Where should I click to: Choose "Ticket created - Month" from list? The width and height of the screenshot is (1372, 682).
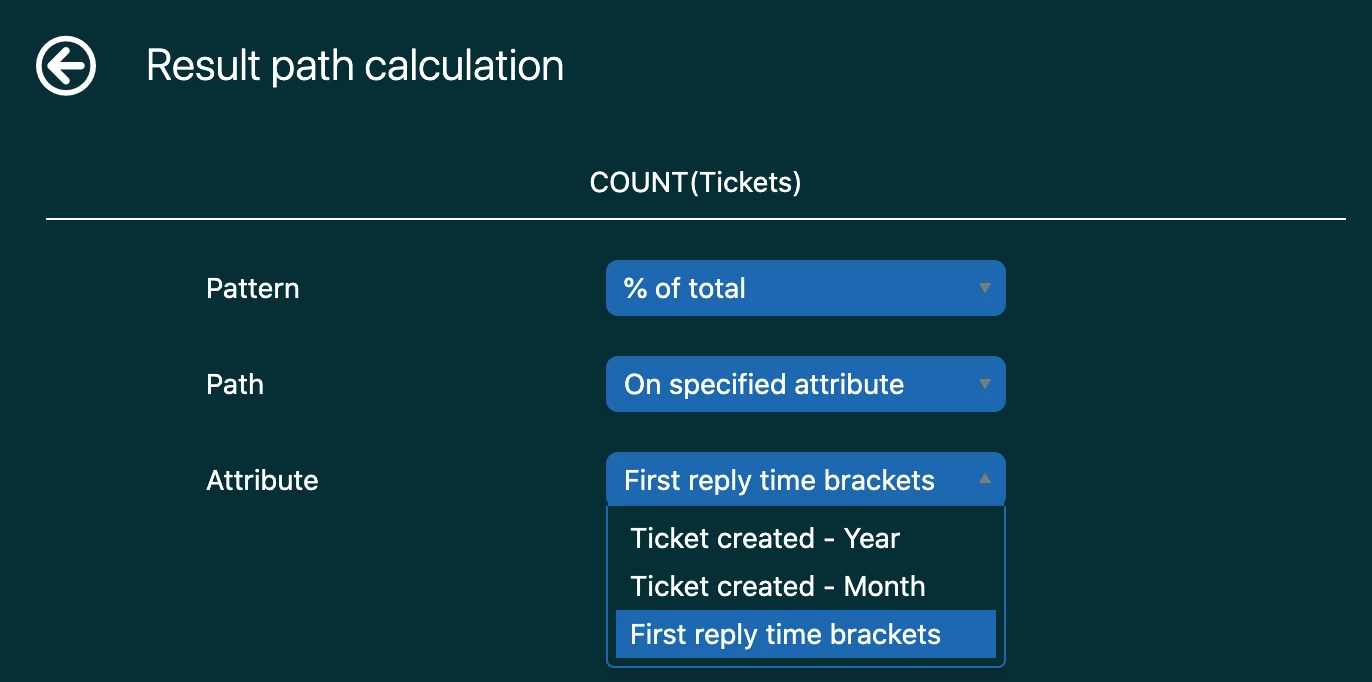(x=777, y=586)
